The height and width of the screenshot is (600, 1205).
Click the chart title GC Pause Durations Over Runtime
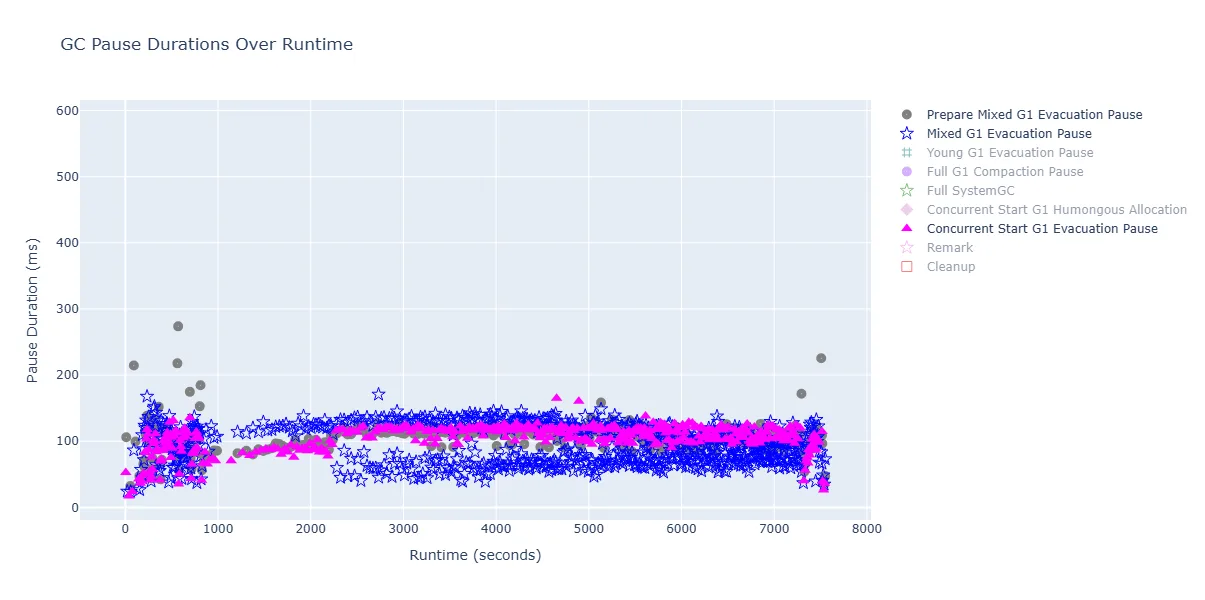tap(206, 45)
